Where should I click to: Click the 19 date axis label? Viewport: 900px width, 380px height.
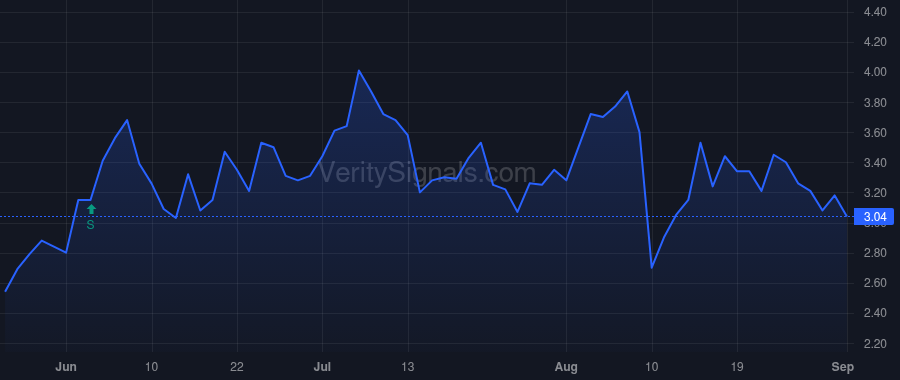pyautogui.click(x=738, y=367)
